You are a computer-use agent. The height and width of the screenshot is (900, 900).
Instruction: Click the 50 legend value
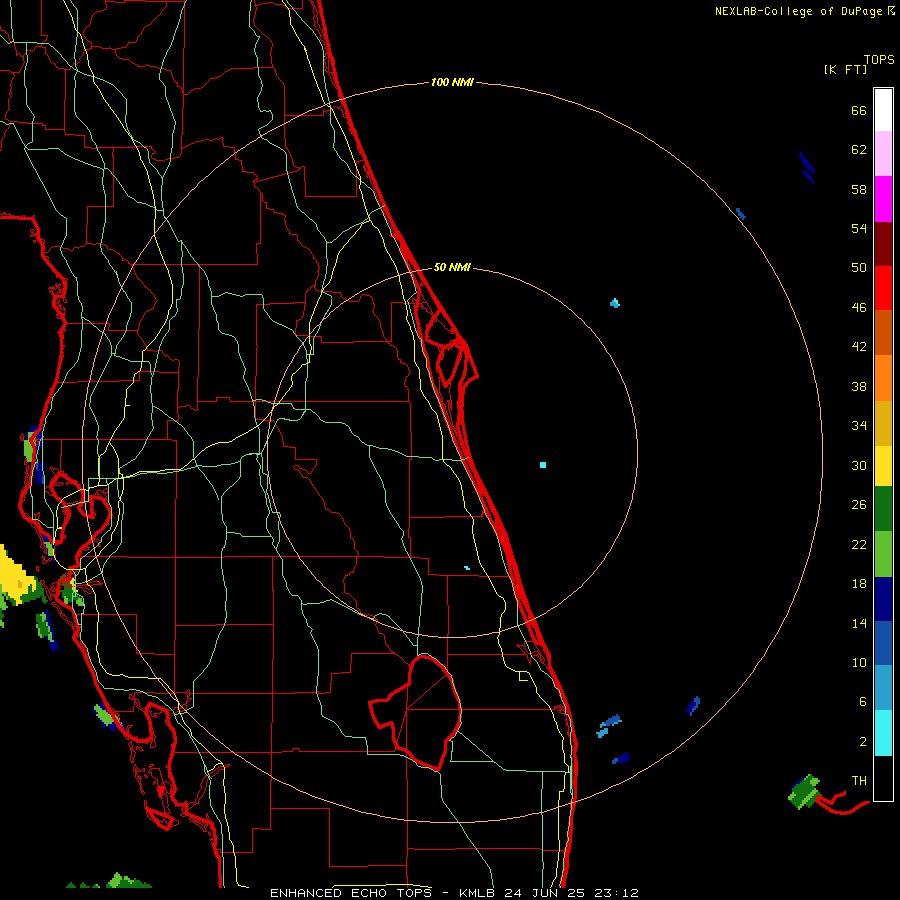859,268
